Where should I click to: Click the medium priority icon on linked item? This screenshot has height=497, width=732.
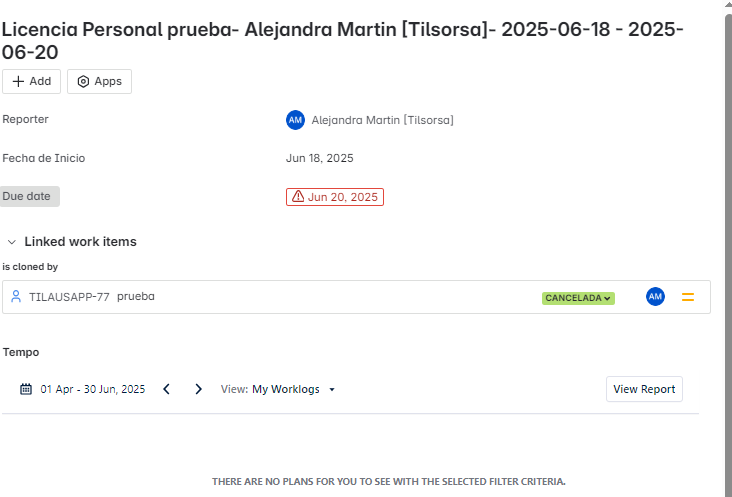(x=688, y=297)
